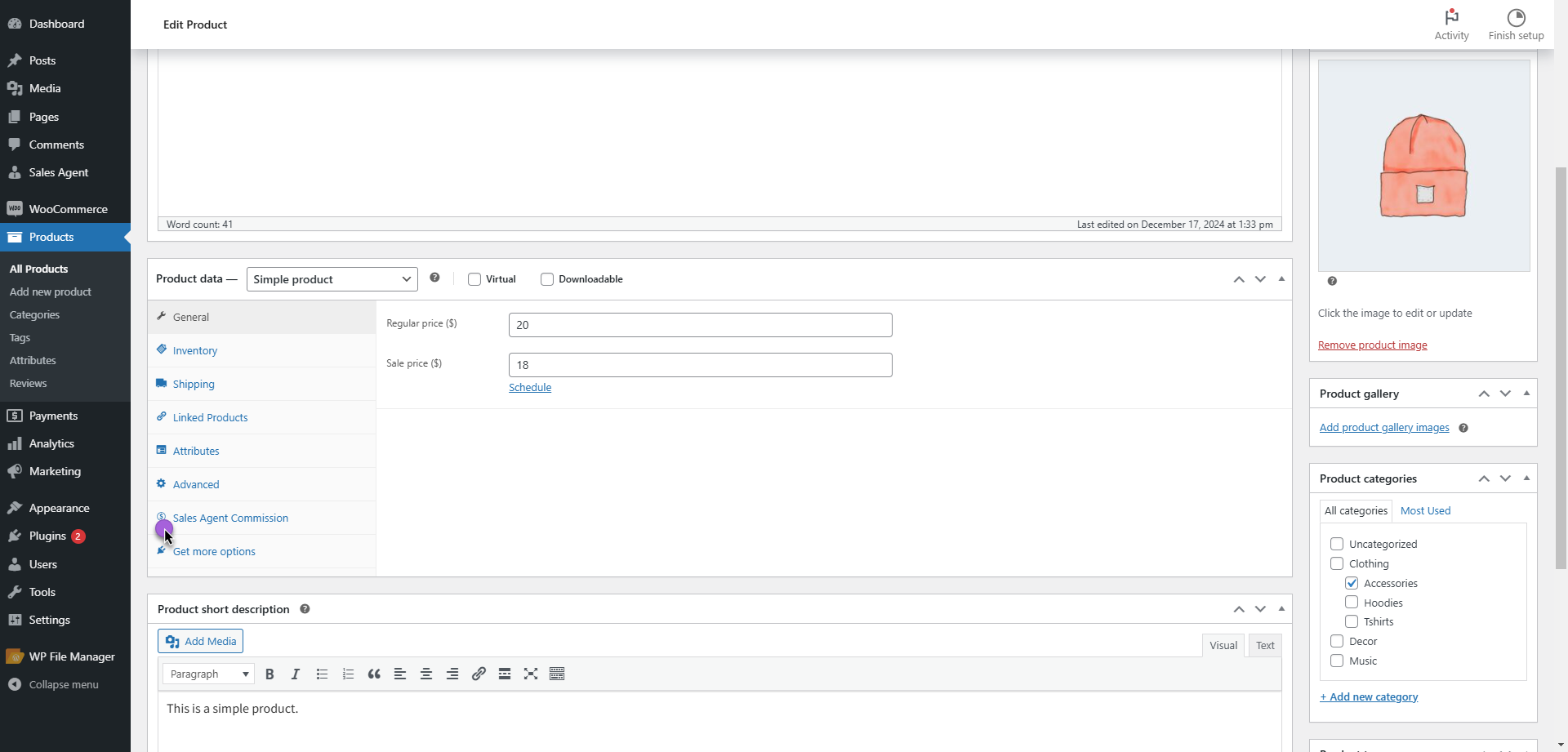Viewport: 1568px width, 752px height.
Task: Align text right in editor
Action: tap(452, 674)
